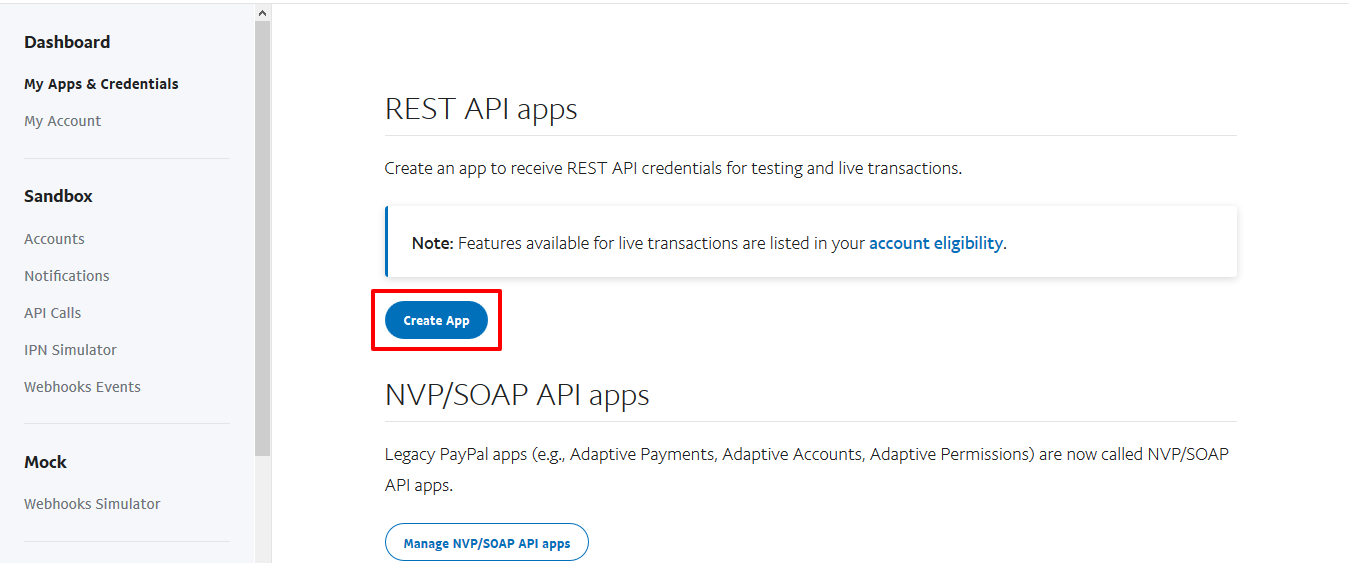The image size is (1349, 563).
Task: Go to My Account in sidebar
Action: pos(62,121)
